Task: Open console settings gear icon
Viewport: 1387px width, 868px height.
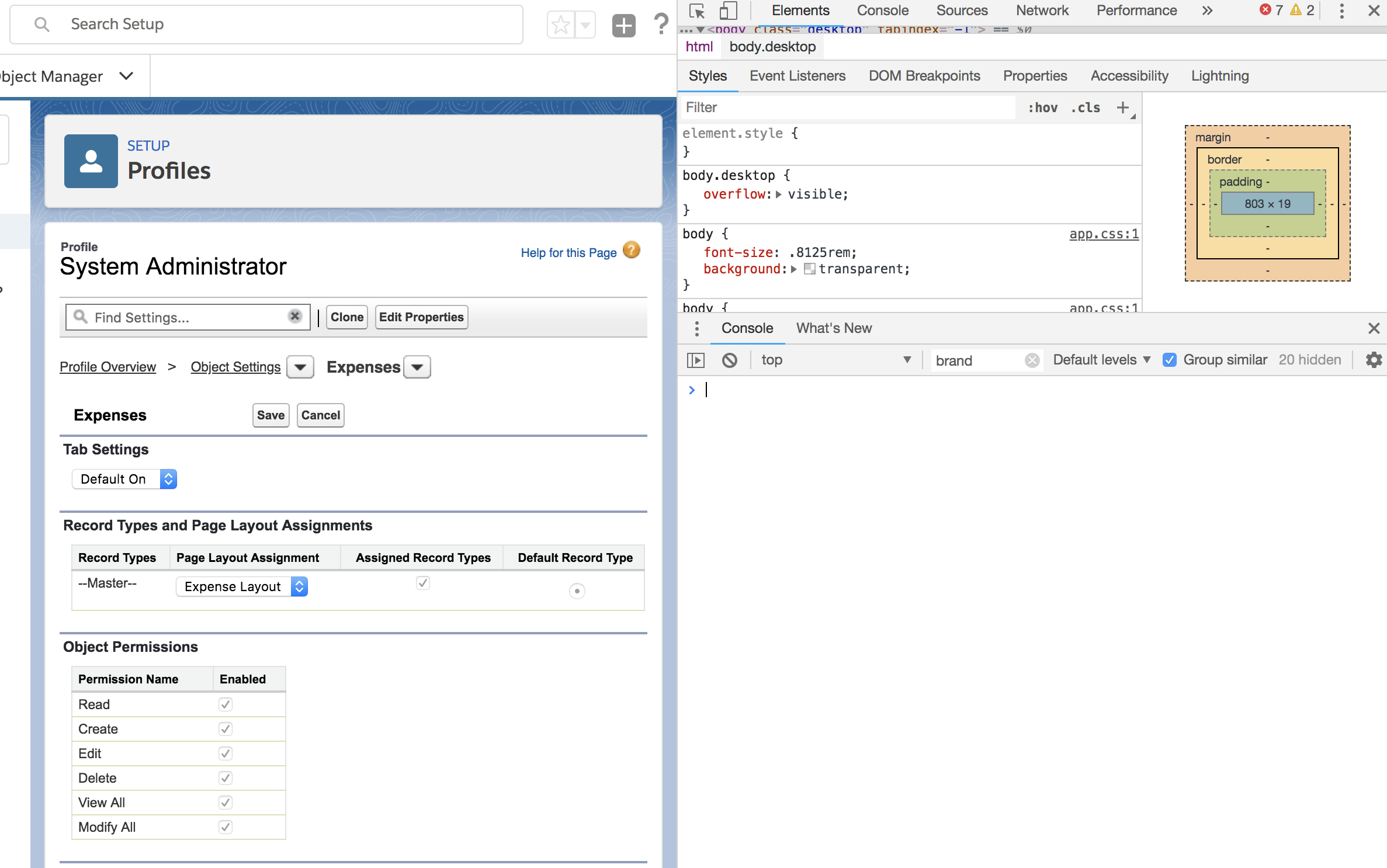Action: 1374,360
